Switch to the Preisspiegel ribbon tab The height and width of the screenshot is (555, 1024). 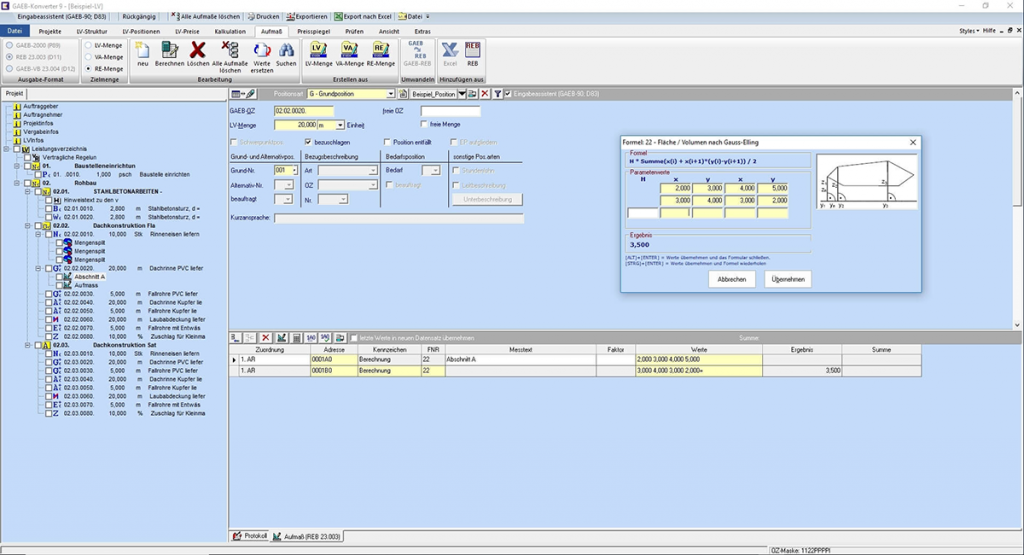pos(313,31)
